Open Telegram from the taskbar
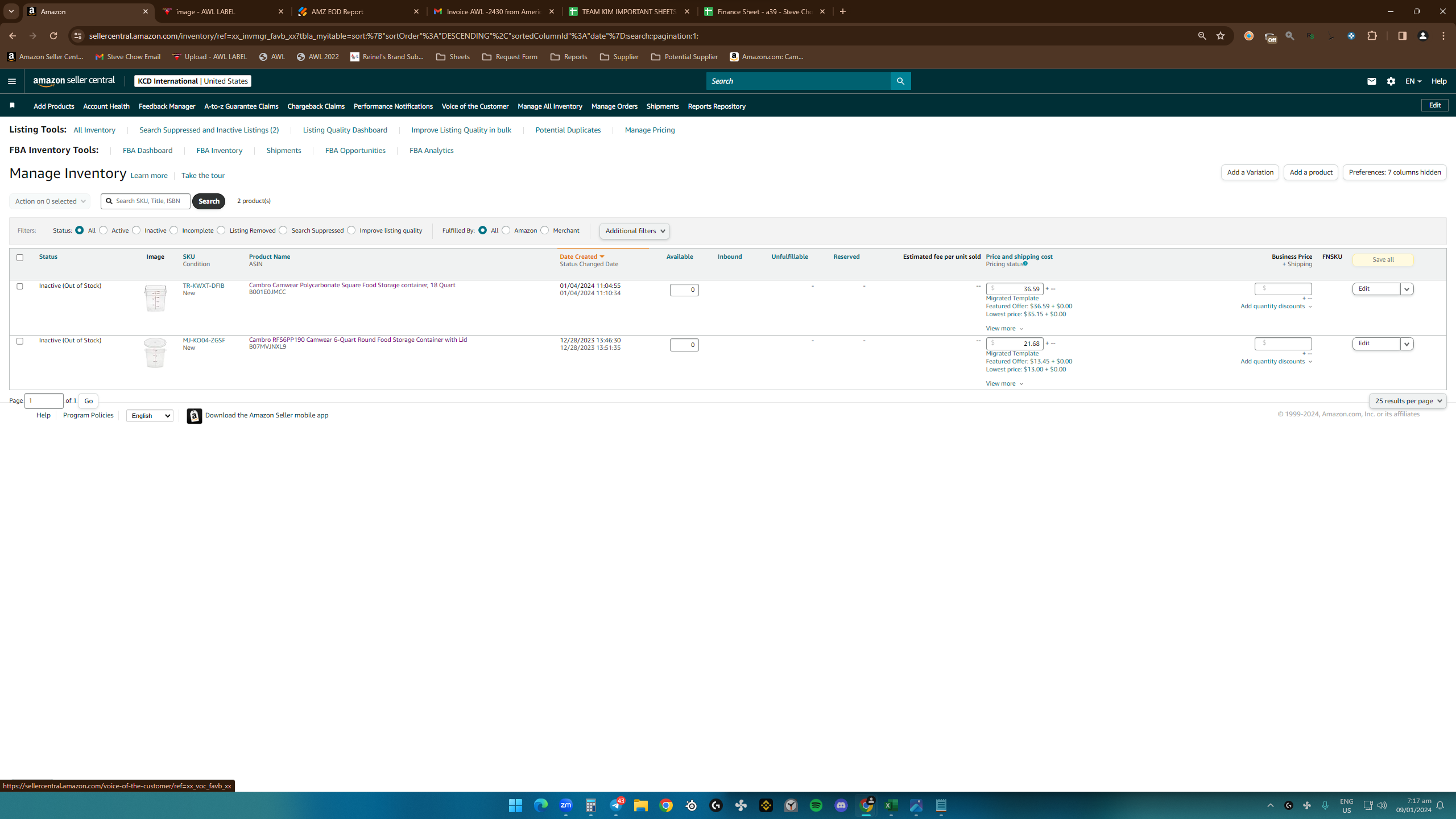 coord(616,805)
